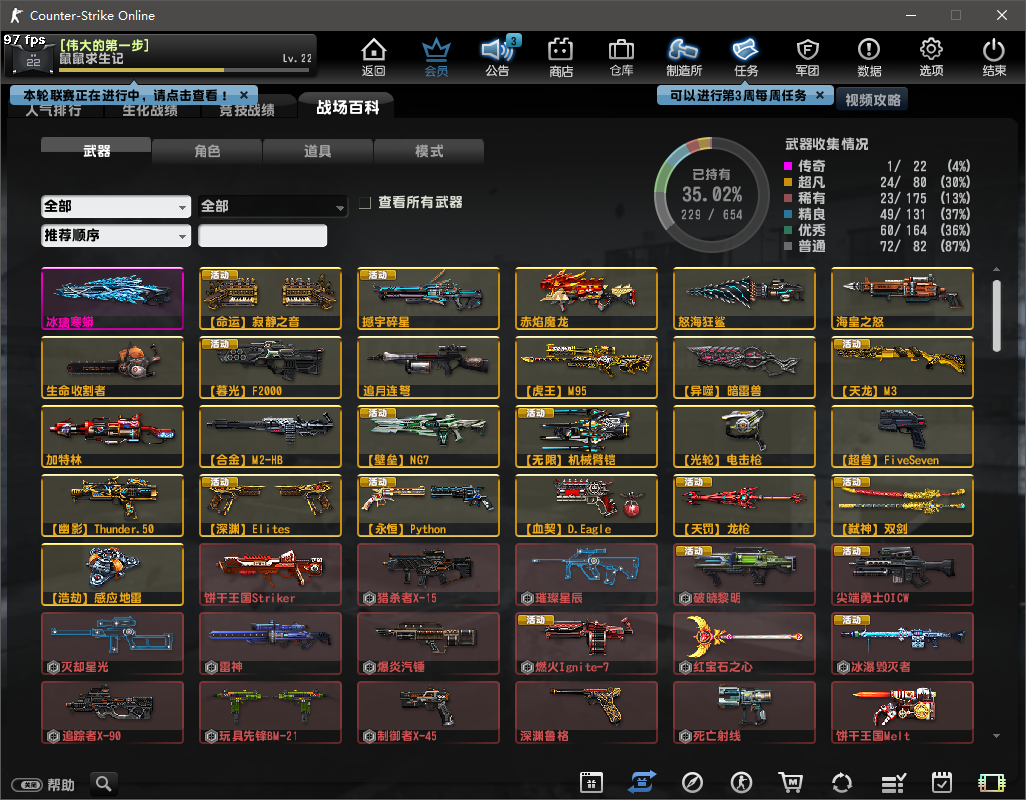This screenshot has height=800, width=1026.
Task: Open 选项 options gear icon
Action: (x=931, y=58)
